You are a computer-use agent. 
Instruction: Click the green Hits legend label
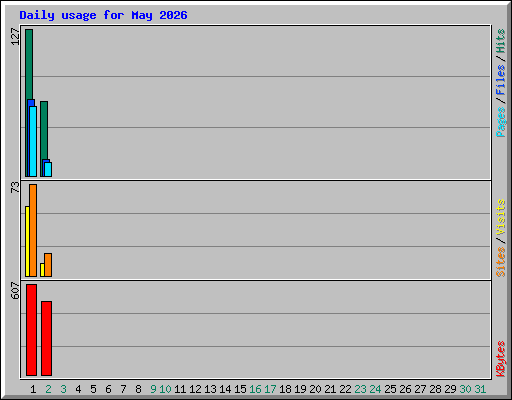tap(500, 41)
